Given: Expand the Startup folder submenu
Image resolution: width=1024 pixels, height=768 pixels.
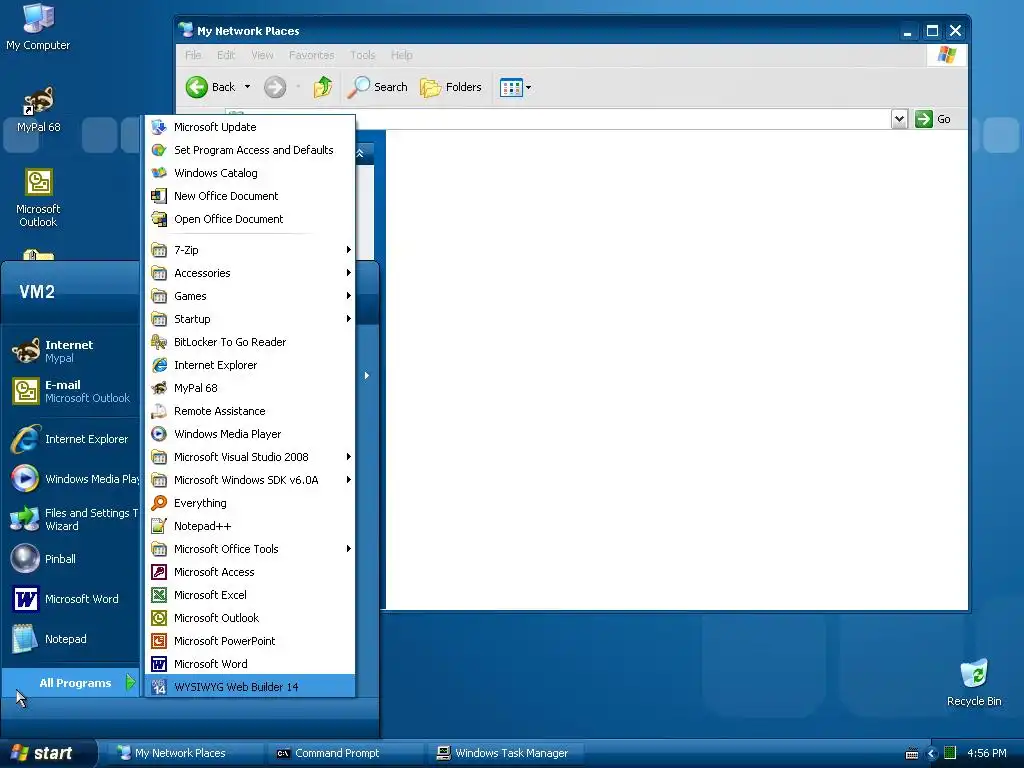Looking at the screenshot, I should click(250, 319).
